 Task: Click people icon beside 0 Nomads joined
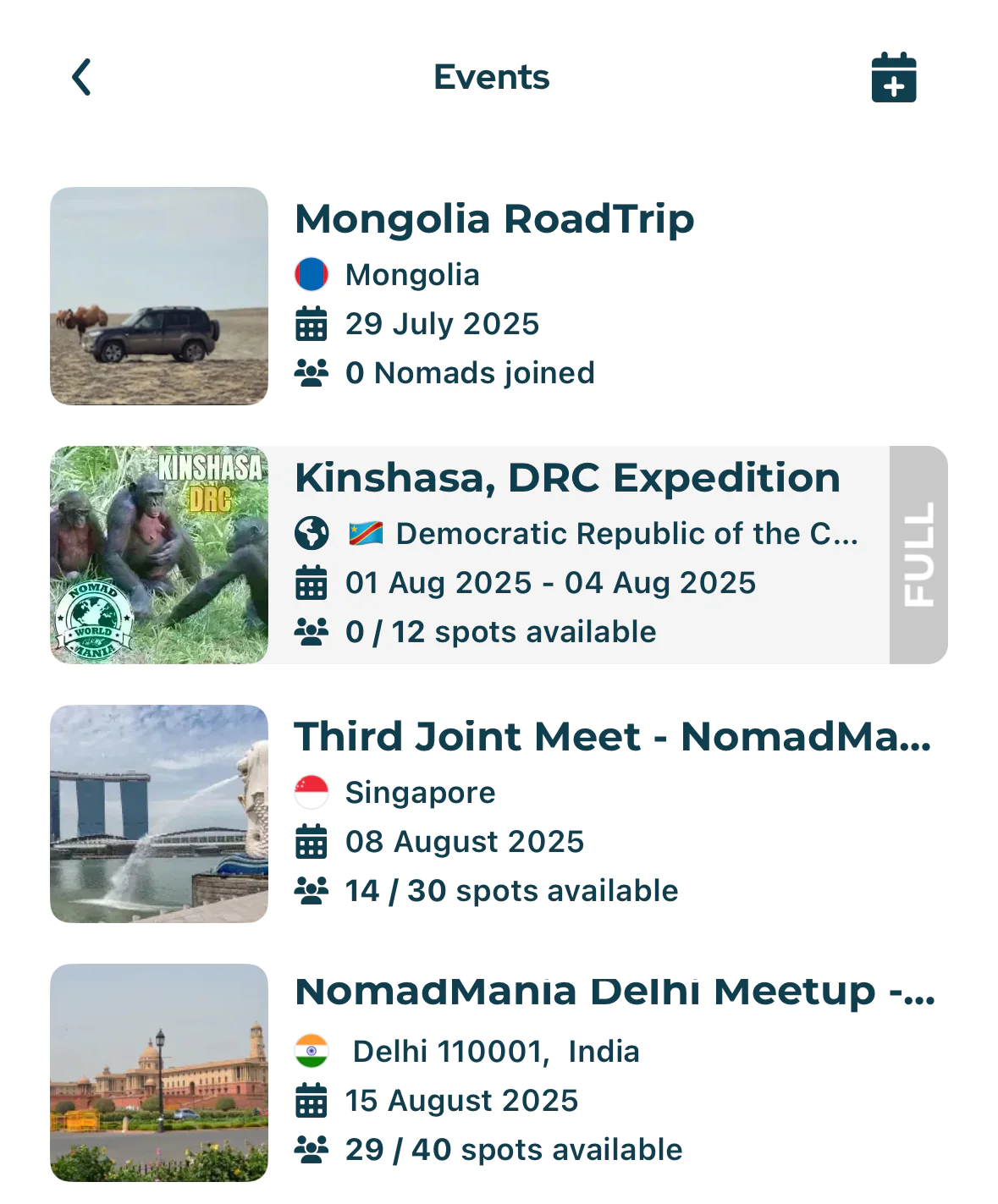pyautogui.click(x=312, y=373)
